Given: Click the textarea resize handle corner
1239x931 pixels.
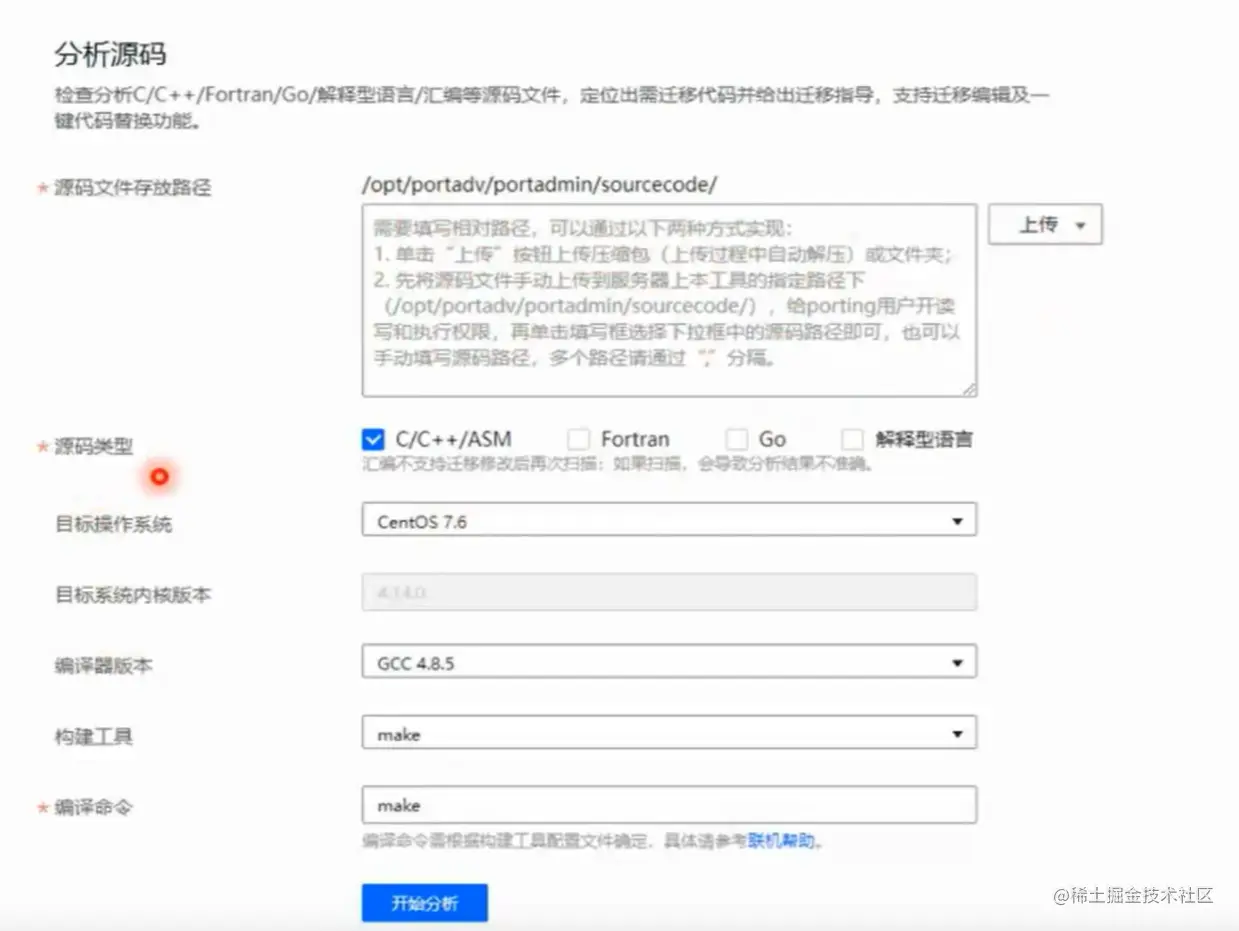Looking at the screenshot, I should pos(969,389).
